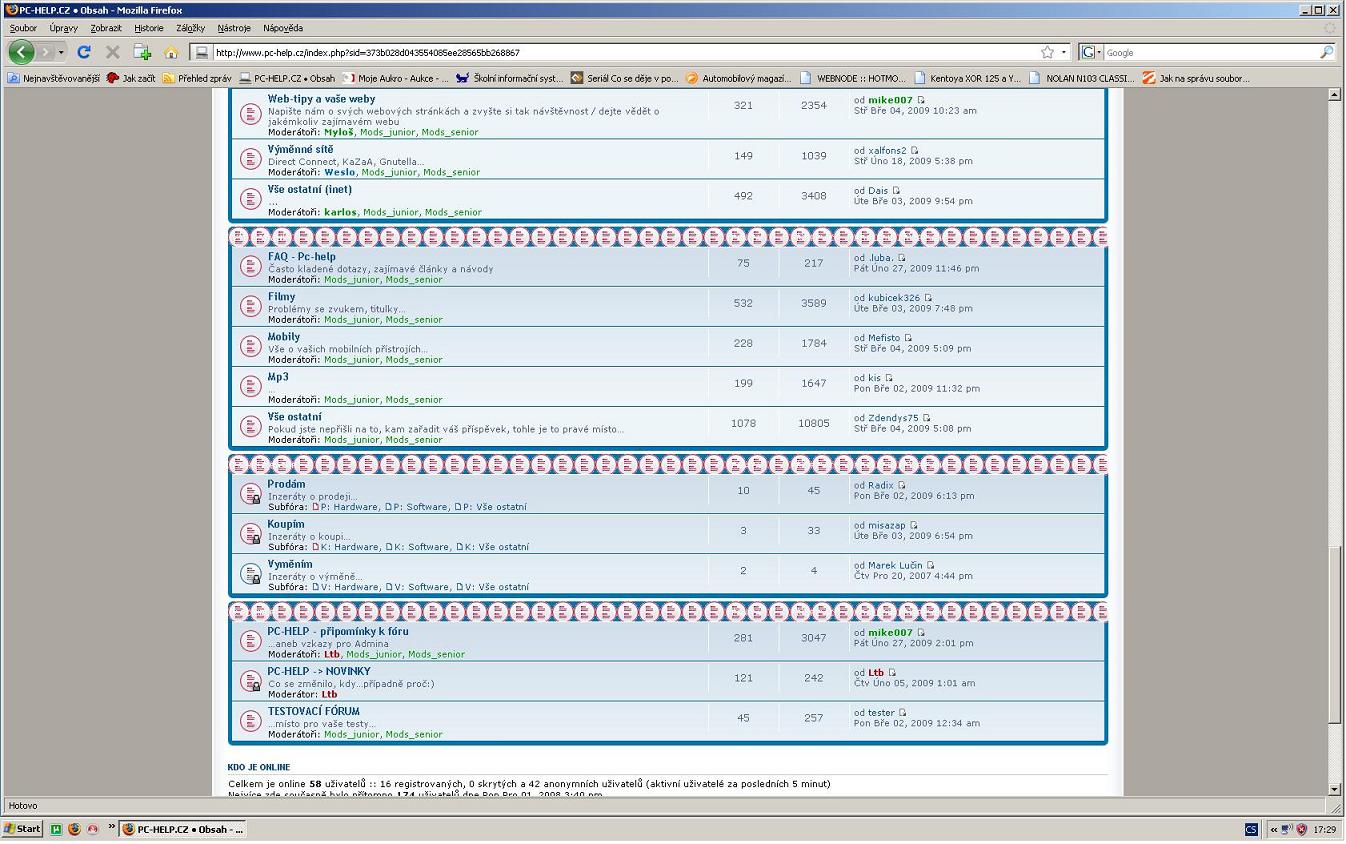The width and height of the screenshot is (1346, 844).
Task: Click the Windows Start button
Action: pos(22,829)
